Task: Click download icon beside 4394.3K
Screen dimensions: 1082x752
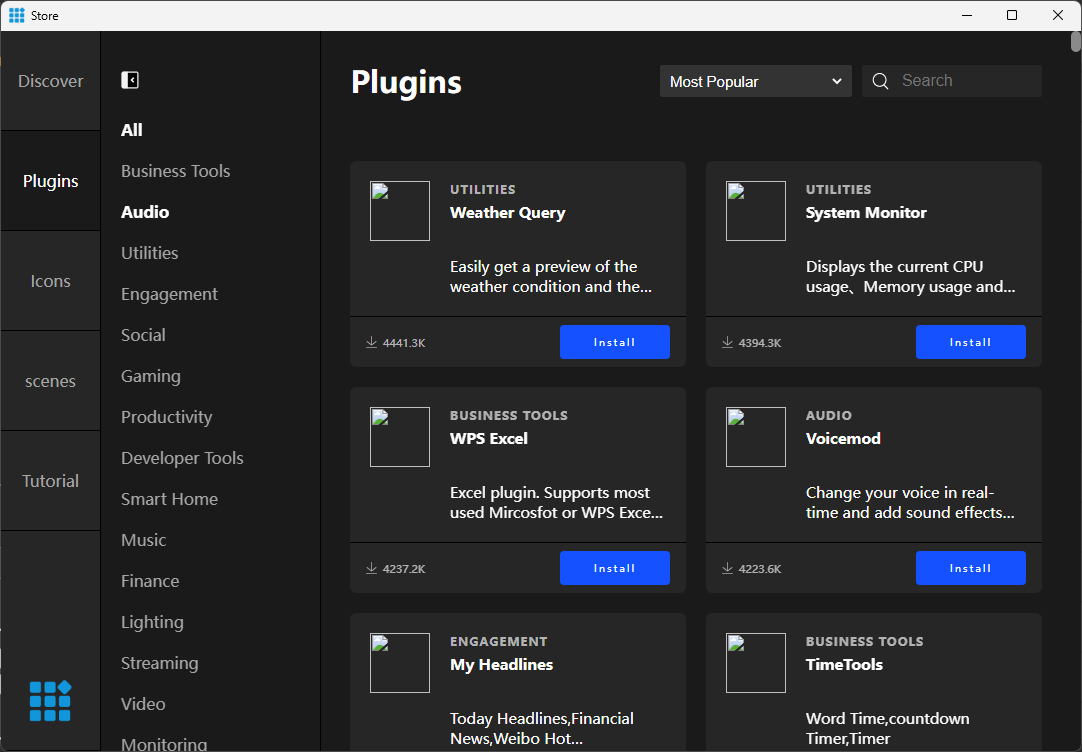Action: [727, 342]
